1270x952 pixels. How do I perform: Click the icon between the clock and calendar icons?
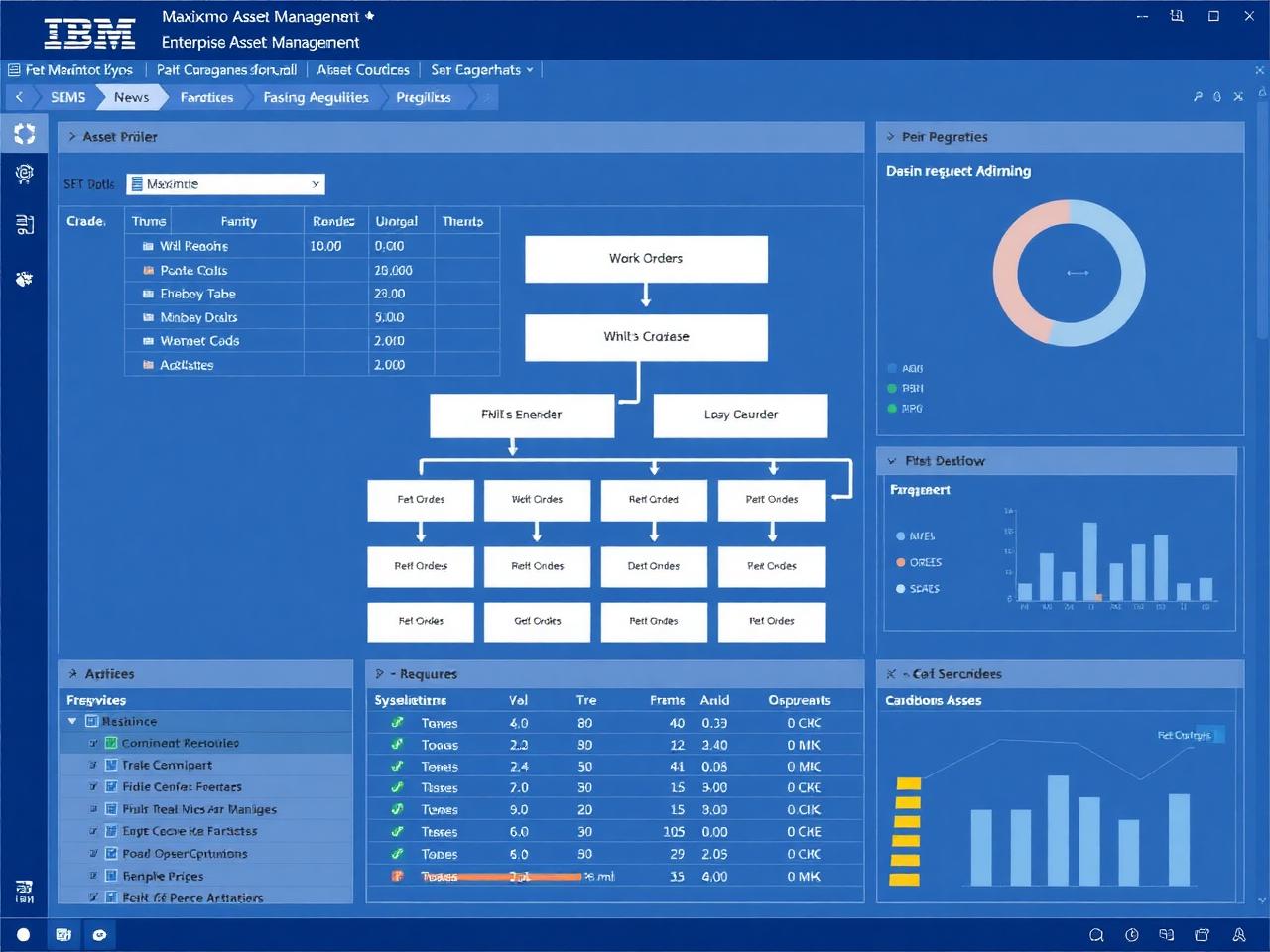(1167, 934)
